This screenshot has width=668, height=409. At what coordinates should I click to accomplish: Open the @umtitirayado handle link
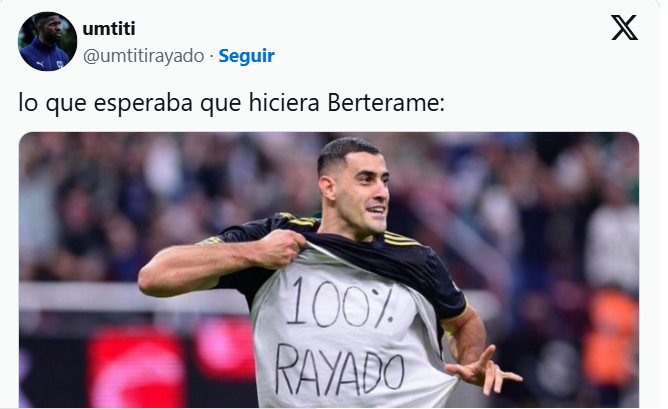tap(144, 56)
